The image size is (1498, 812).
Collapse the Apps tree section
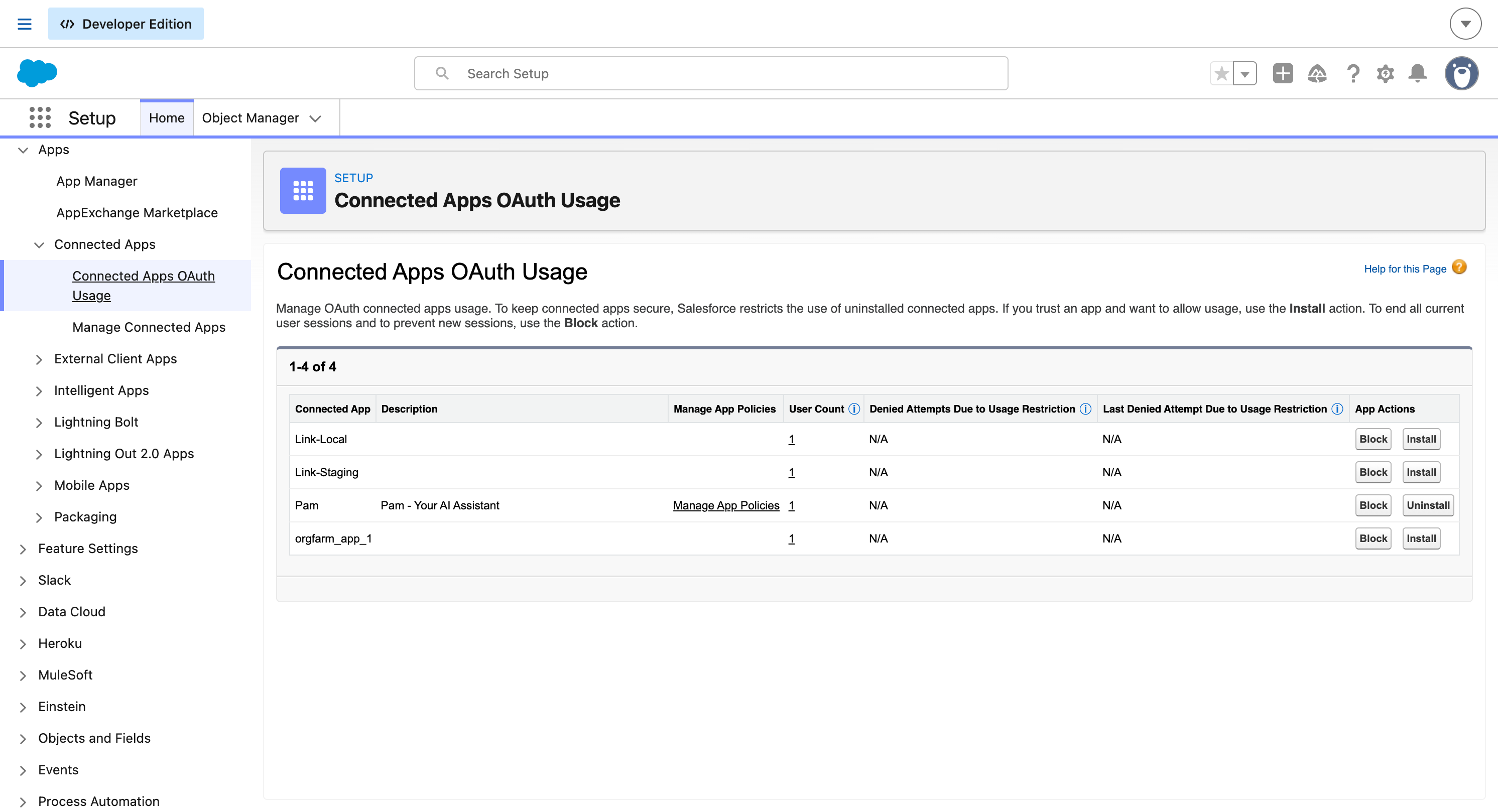click(x=23, y=150)
